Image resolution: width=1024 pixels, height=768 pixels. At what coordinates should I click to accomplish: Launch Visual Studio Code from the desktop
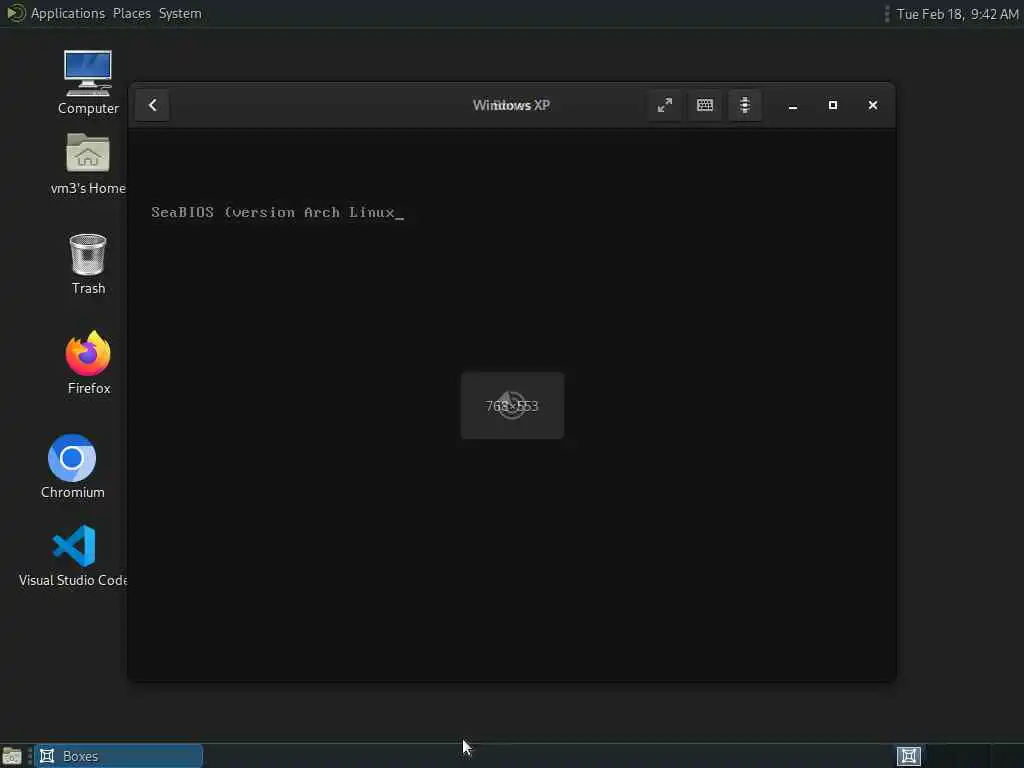click(x=73, y=556)
